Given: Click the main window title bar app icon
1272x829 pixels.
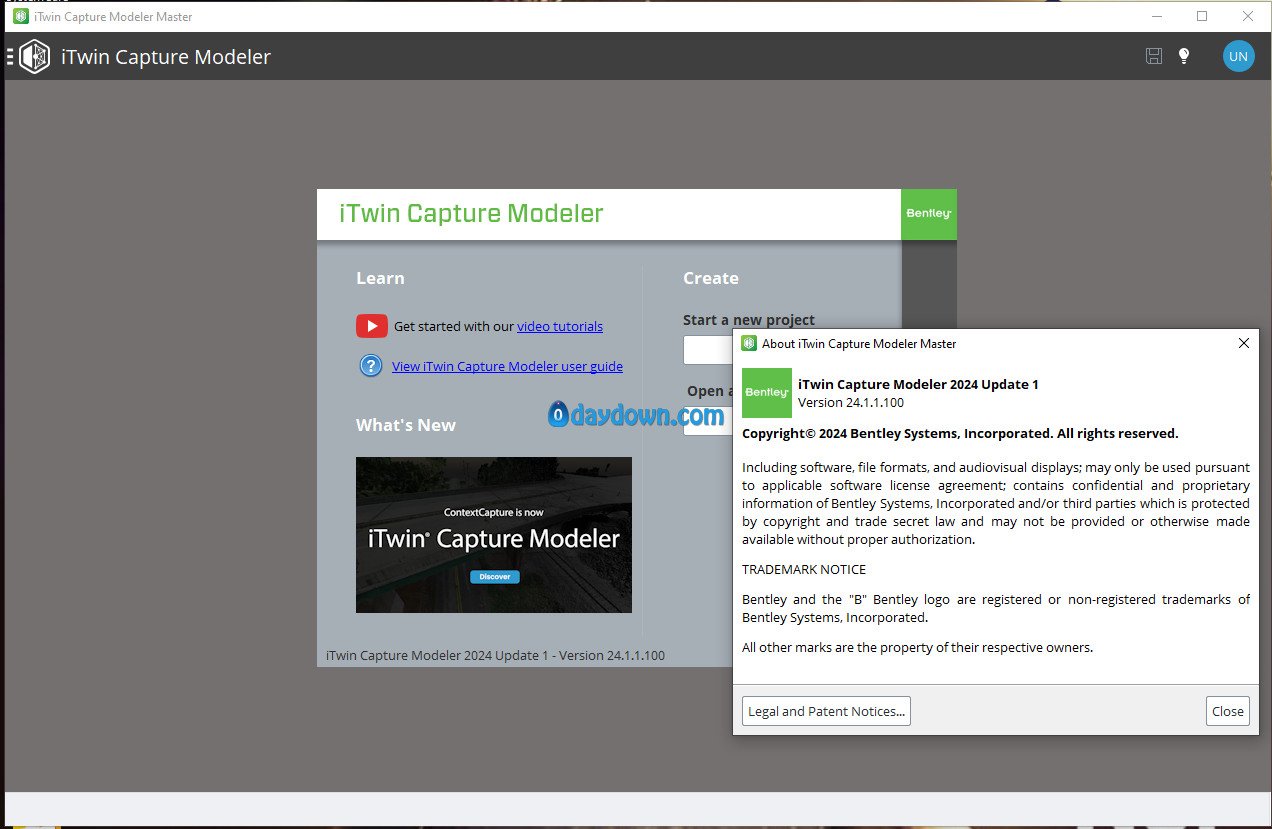Looking at the screenshot, I should pos(20,16).
